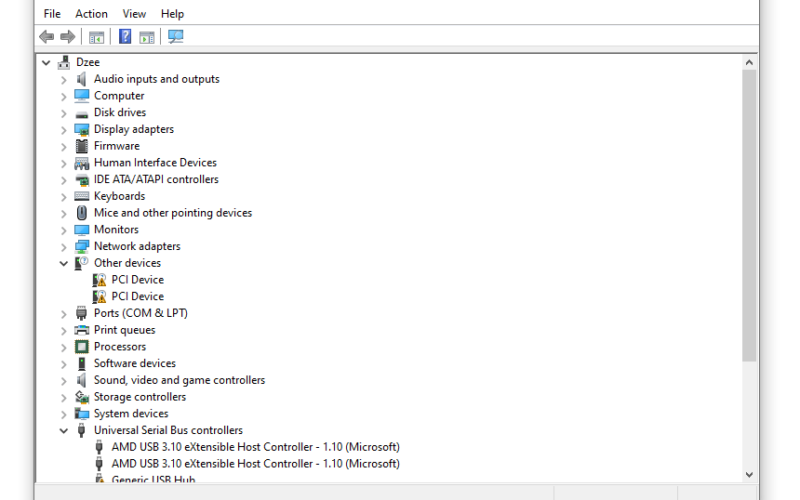Click the Display adapters icon
Screen dimensions: 800x500
(x=82, y=130)
